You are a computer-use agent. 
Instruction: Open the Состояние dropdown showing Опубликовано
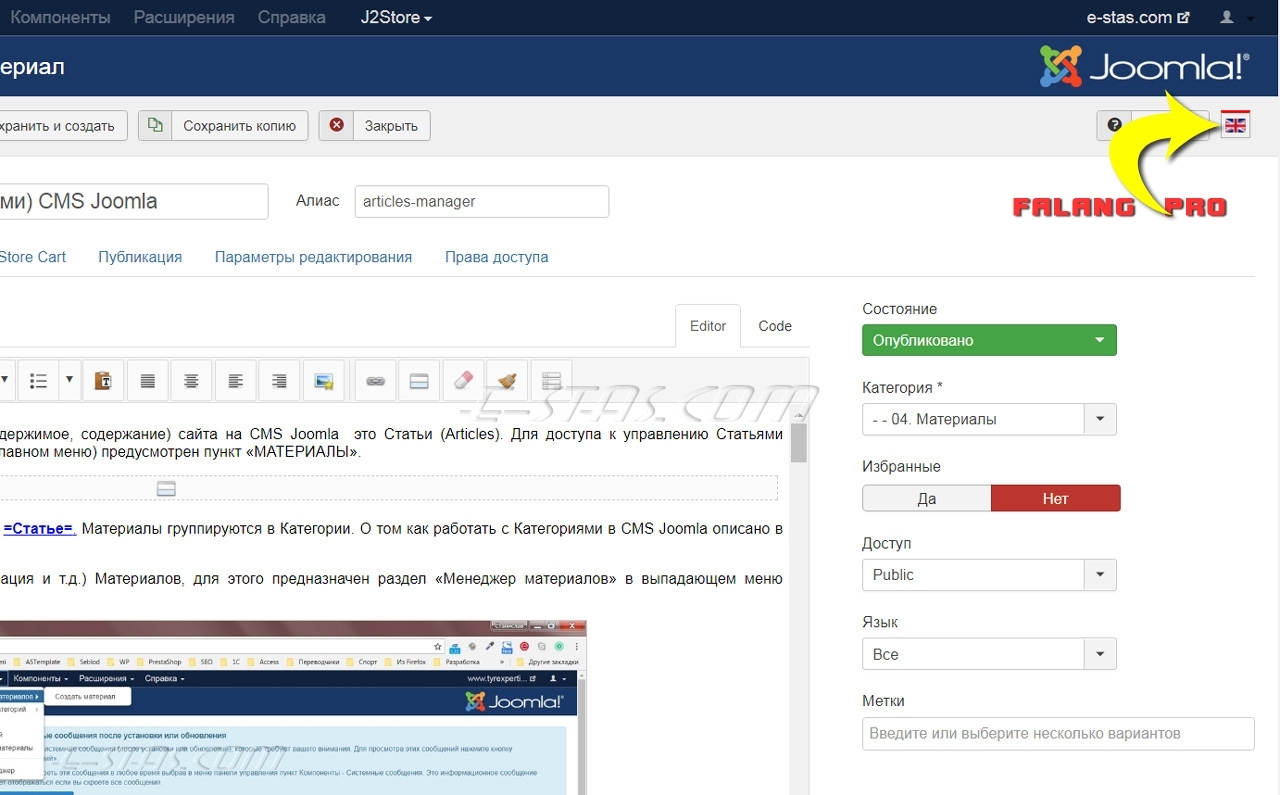pyautogui.click(x=989, y=340)
